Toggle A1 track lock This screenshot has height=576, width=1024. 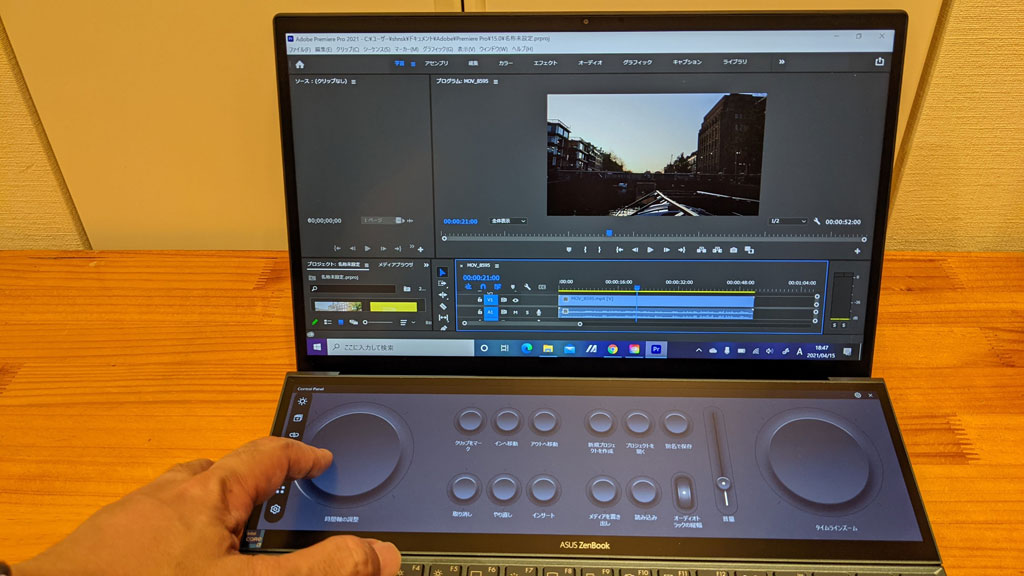pos(479,312)
